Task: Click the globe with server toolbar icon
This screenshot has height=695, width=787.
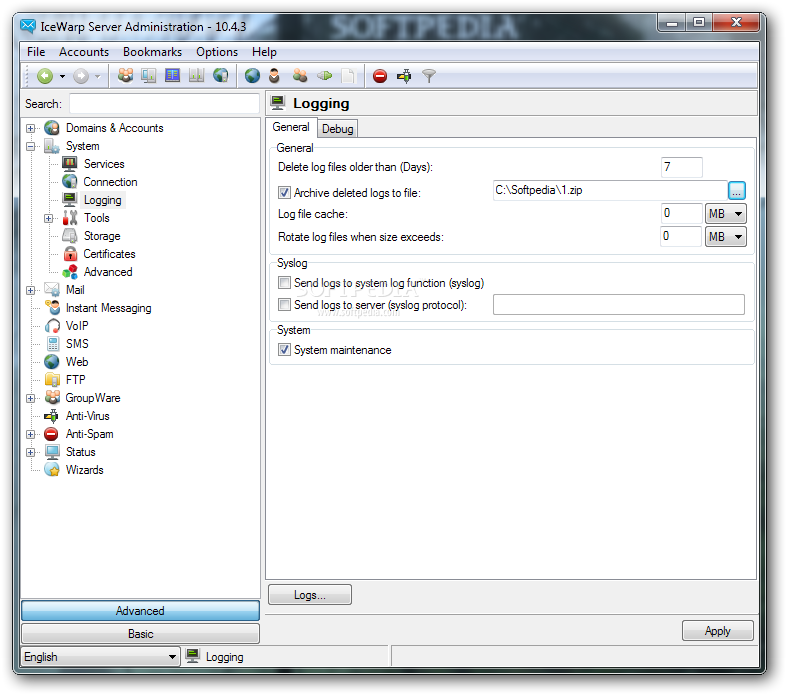Action: click(x=221, y=76)
